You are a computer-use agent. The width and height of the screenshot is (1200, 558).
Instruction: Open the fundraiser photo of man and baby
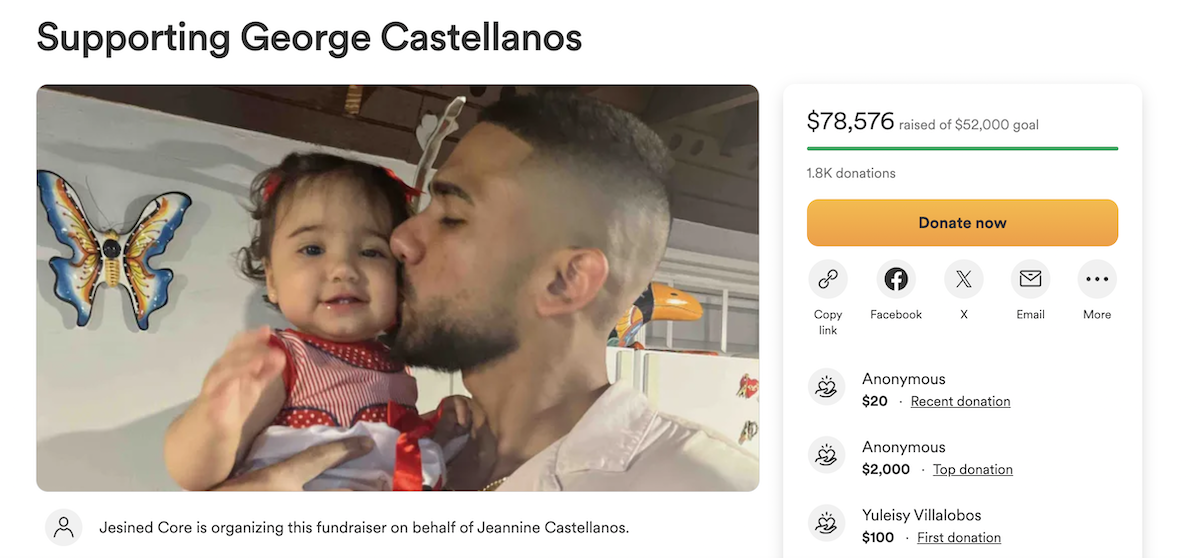click(397, 287)
